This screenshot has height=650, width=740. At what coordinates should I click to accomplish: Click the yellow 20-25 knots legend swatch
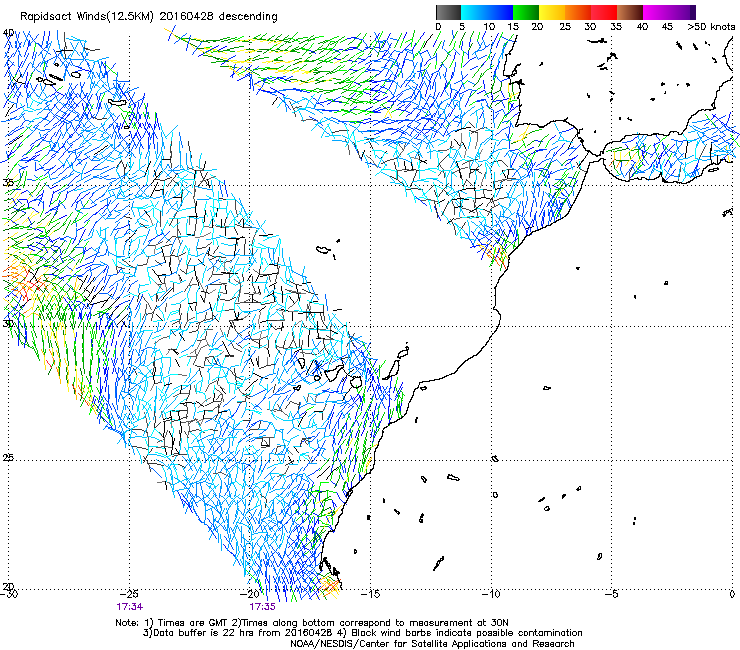(x=552, y=12)
